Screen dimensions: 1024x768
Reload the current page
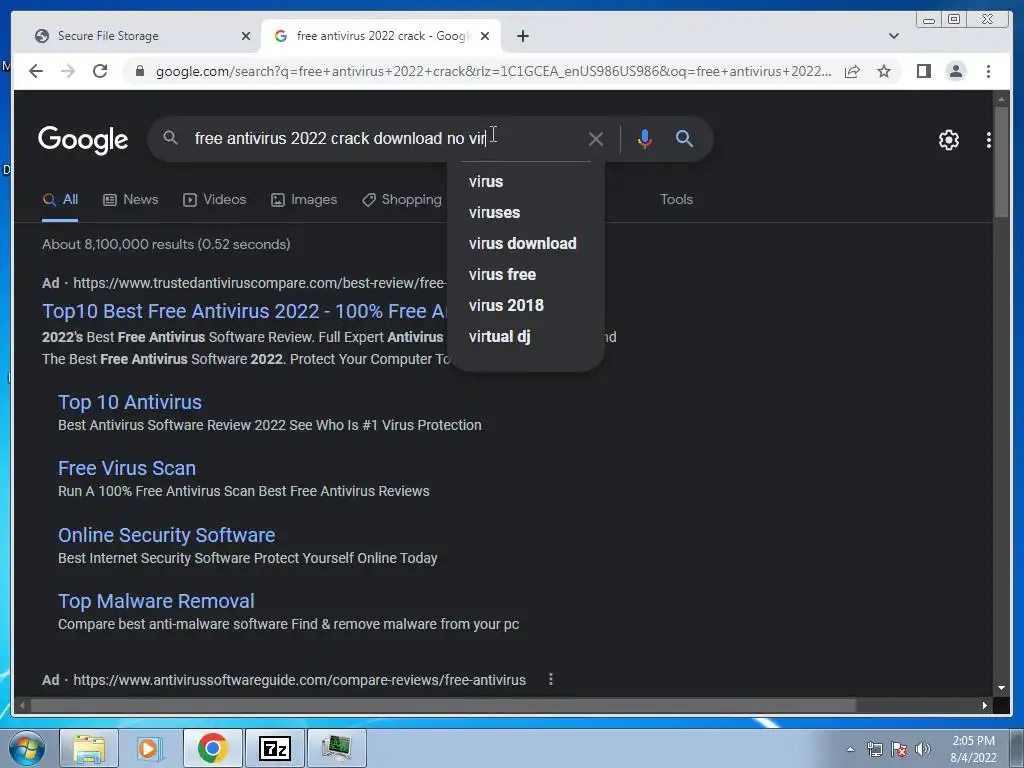[100, 71]
